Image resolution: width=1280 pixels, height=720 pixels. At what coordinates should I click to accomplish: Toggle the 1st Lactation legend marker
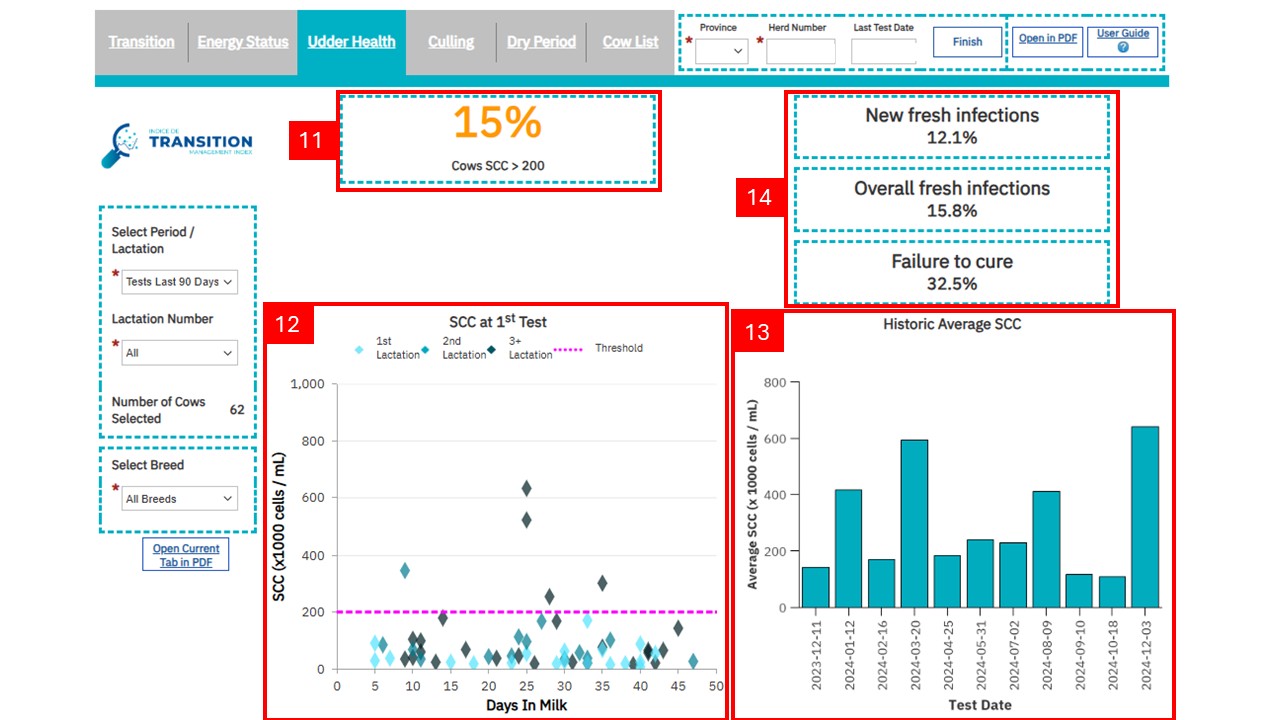361,349
